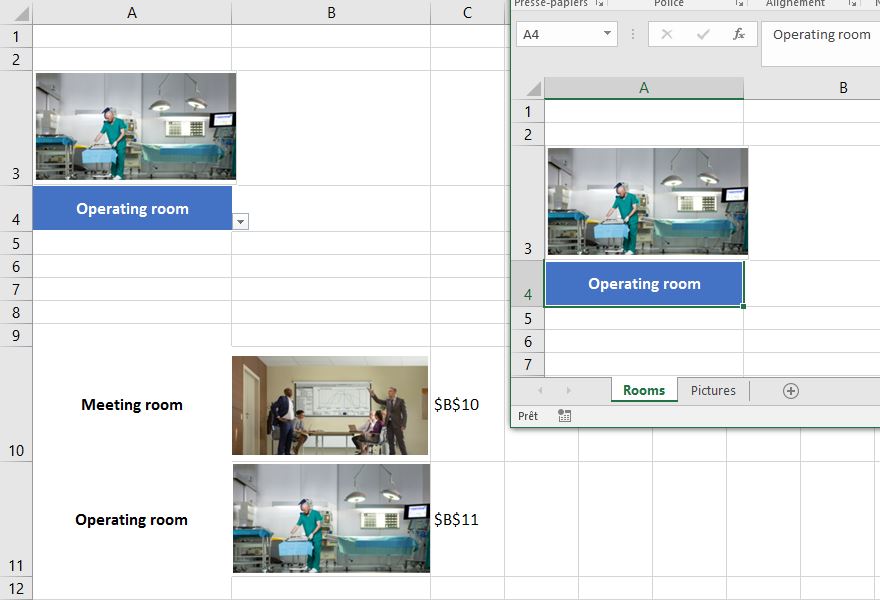Open the dropdown arrow beside cell A4
This screenshot has height=600, width=880.
[240, 222]
